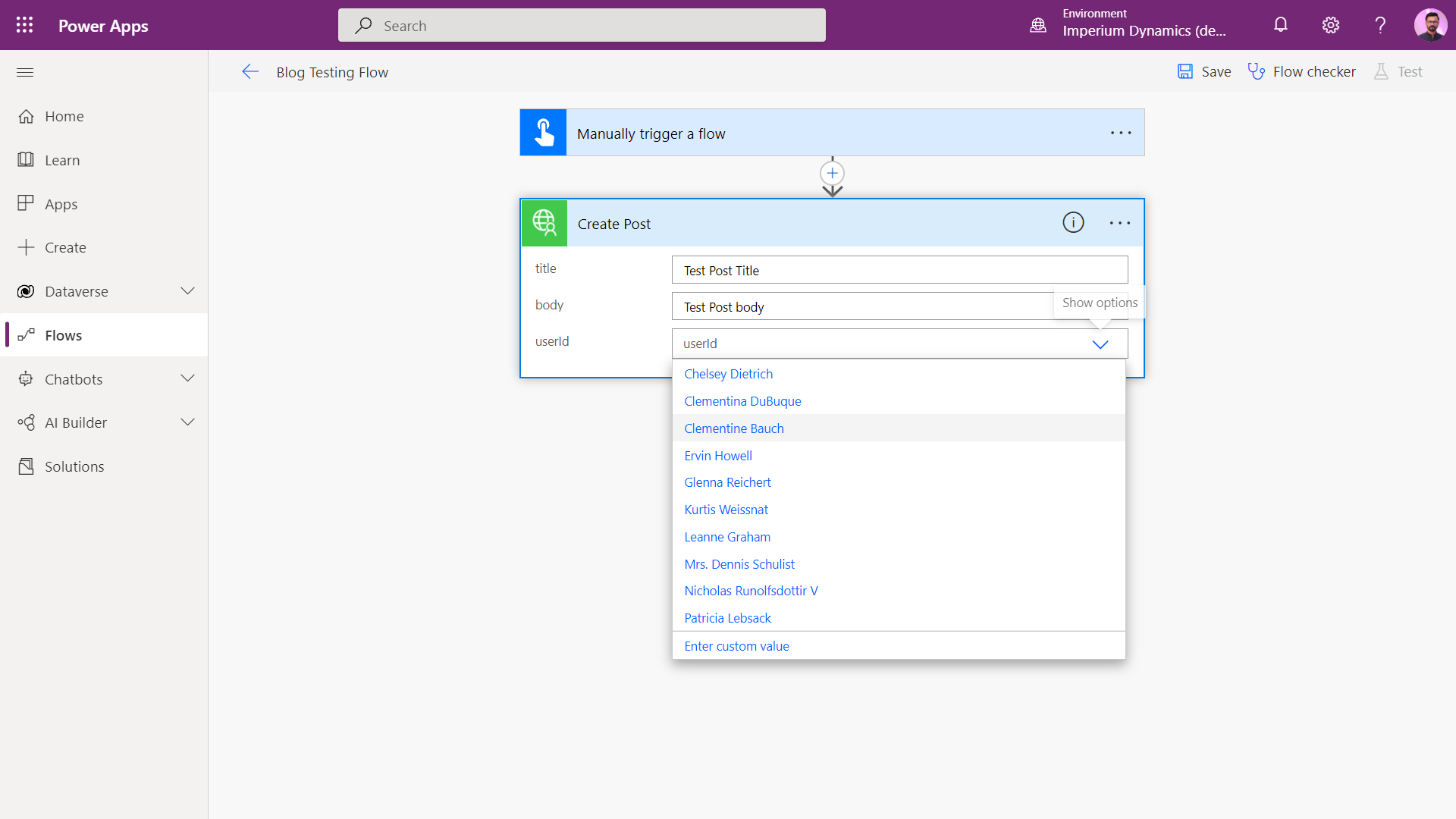The height and width of the screenshot is (819, 1456).
Task: Click the top Search box
Action: tap(582, 26)
